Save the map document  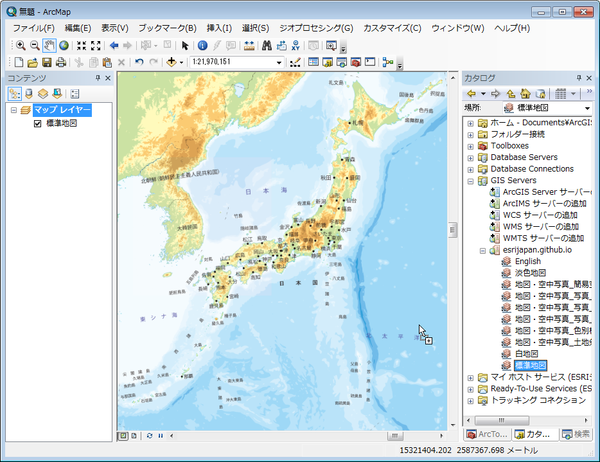tap(47, 62)
